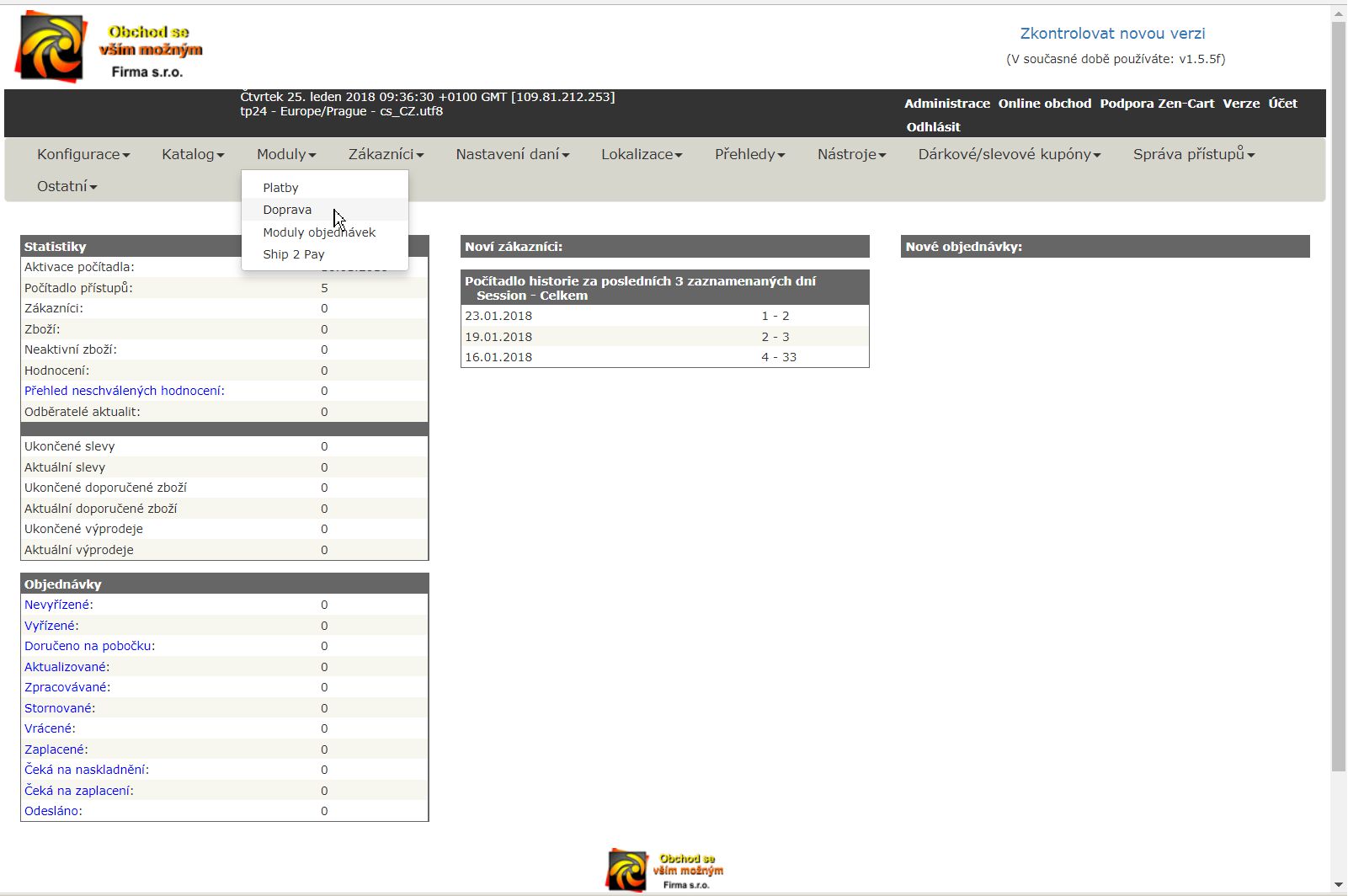Screen dimensions: 1348x896
Task: Click the shop logo in the header
Action: [109, 47]
